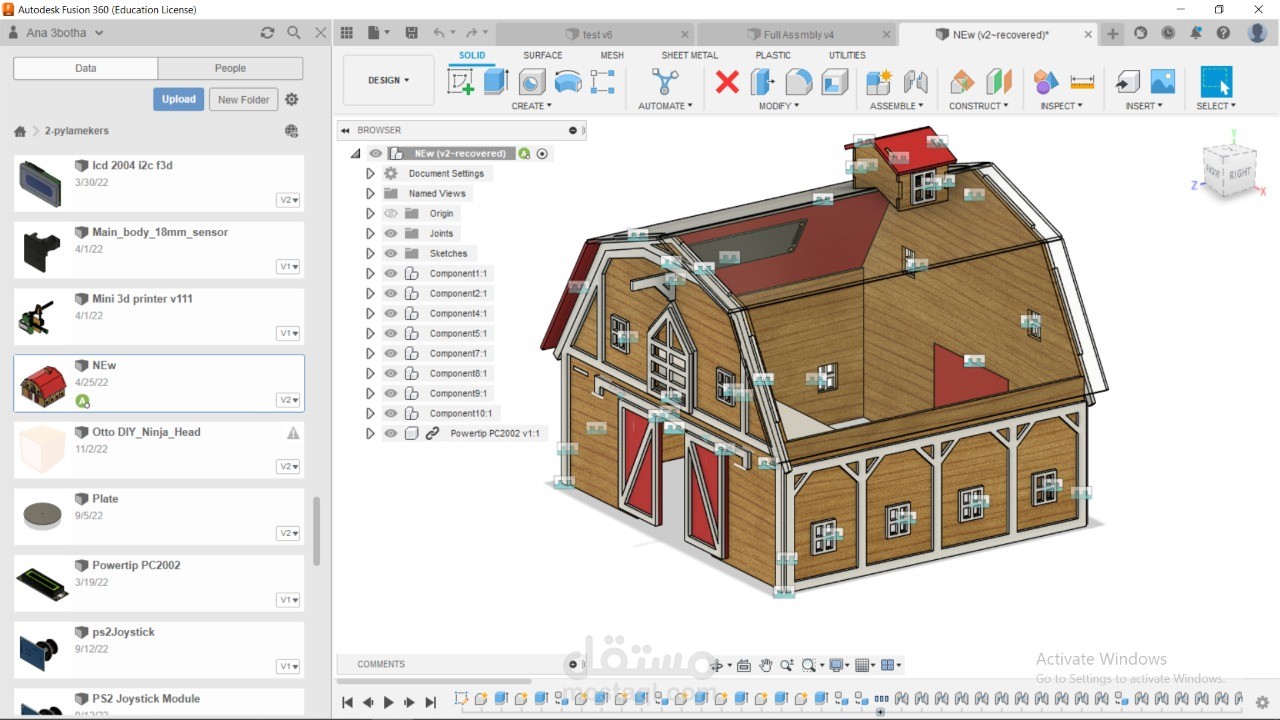Click the Measure tool under Inspect
1280x720 pixels.
pyautogui.click(x=1082, y=82)
